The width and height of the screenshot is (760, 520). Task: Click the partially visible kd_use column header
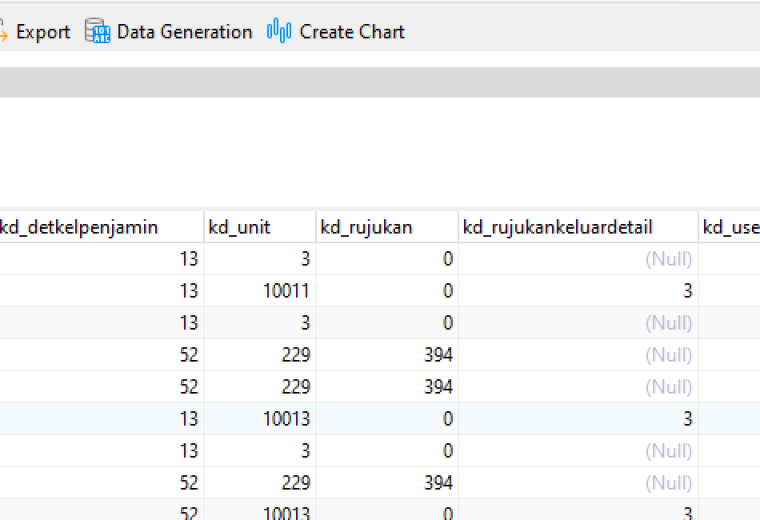click(x=729, y=227)
